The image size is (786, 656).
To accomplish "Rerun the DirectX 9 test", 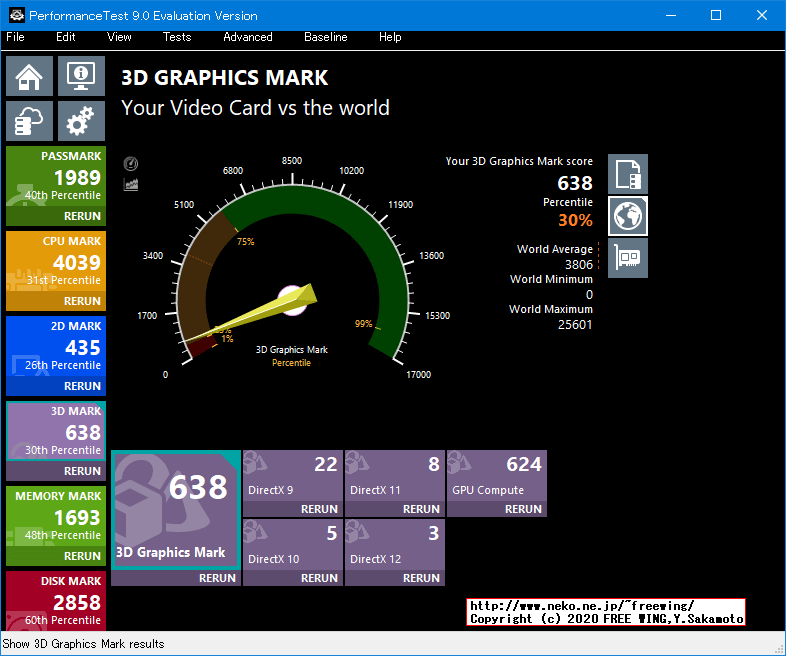I will pos(319,509).
